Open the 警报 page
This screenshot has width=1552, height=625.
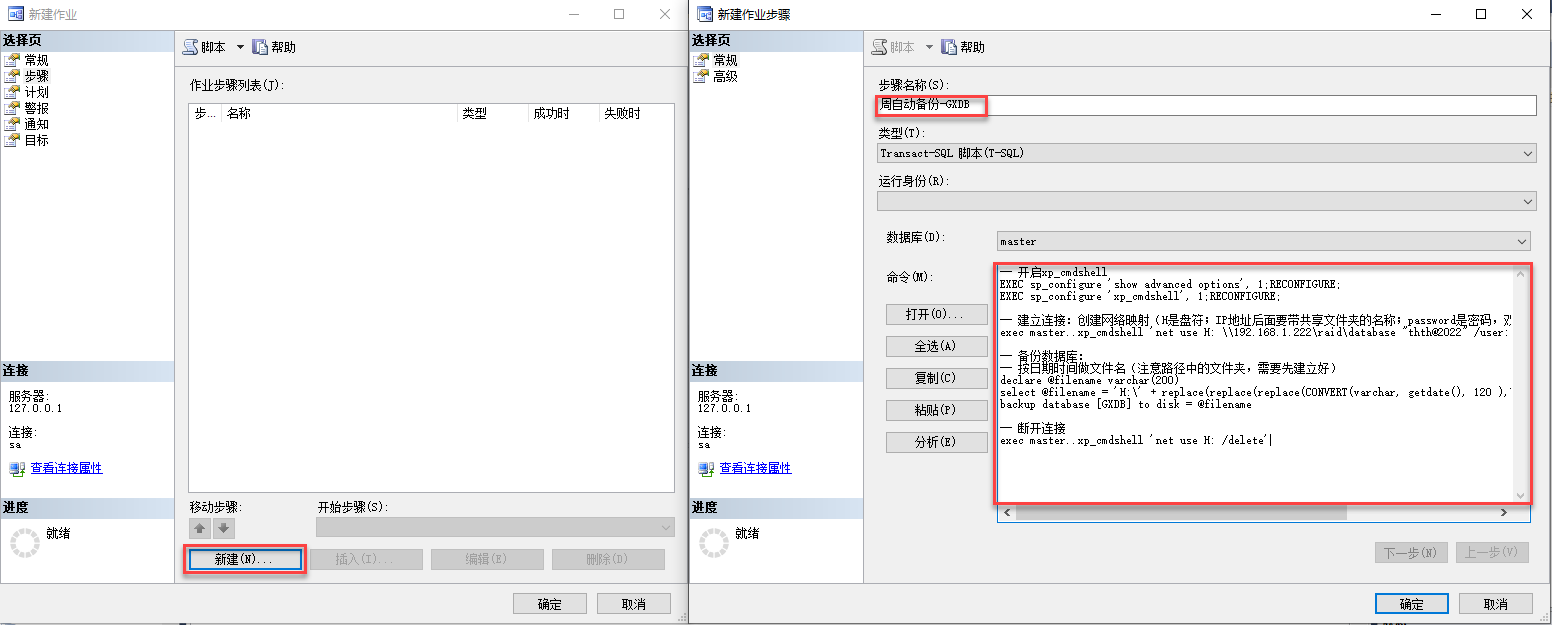[36, 108]
